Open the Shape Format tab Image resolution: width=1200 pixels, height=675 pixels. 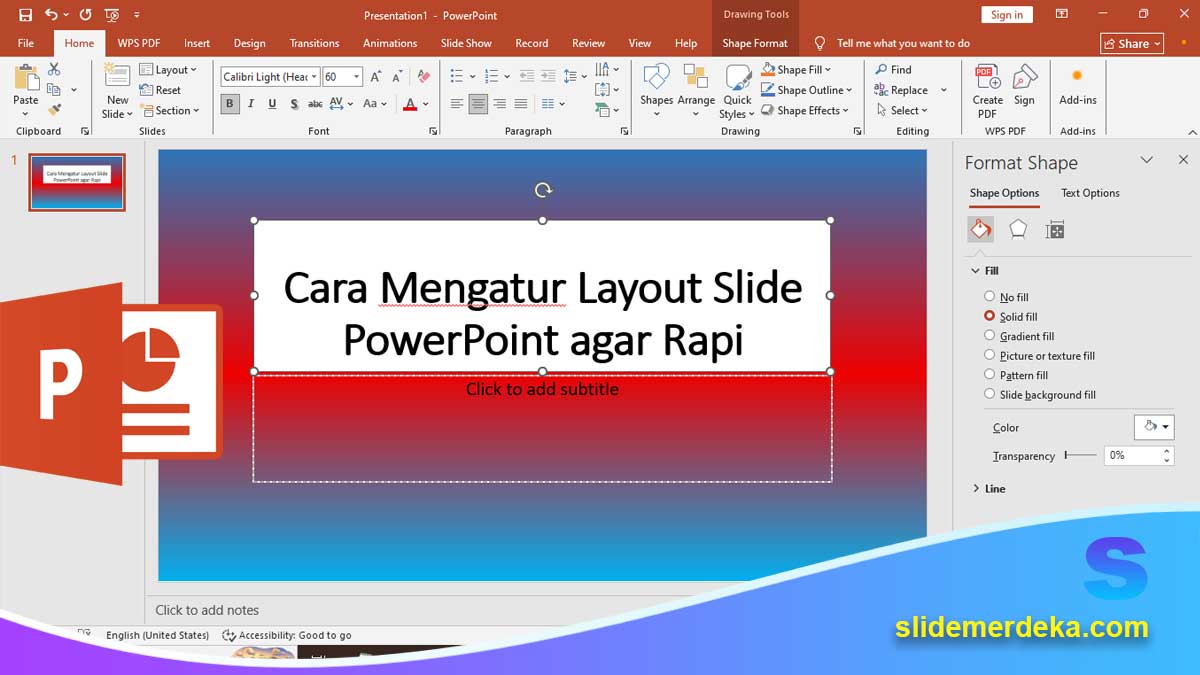755,43
